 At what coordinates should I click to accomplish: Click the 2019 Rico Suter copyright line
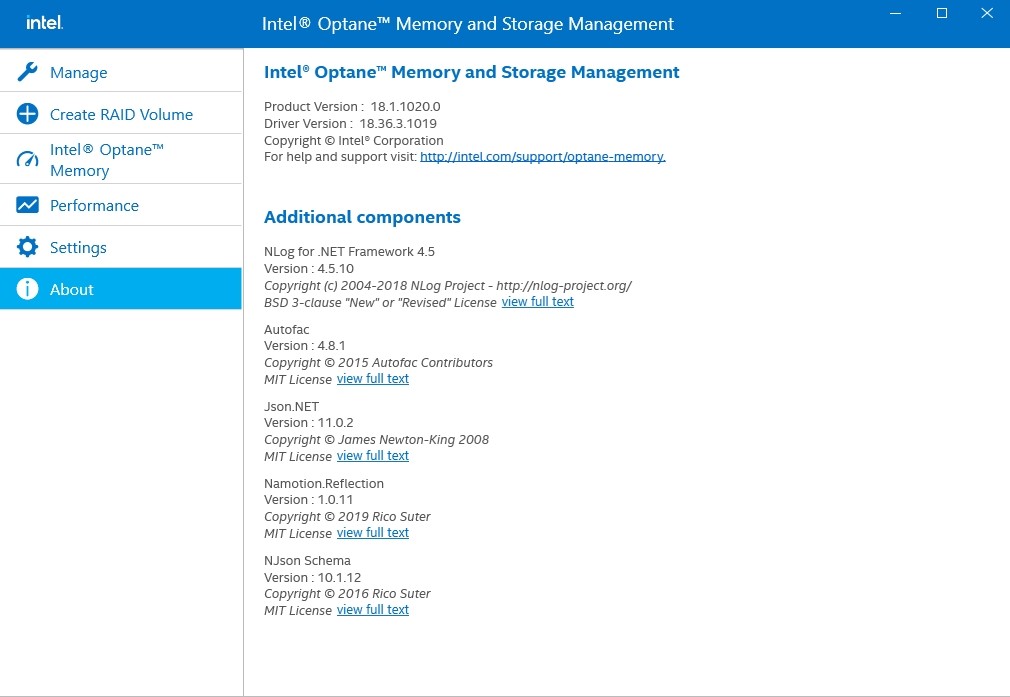point(347,517)
